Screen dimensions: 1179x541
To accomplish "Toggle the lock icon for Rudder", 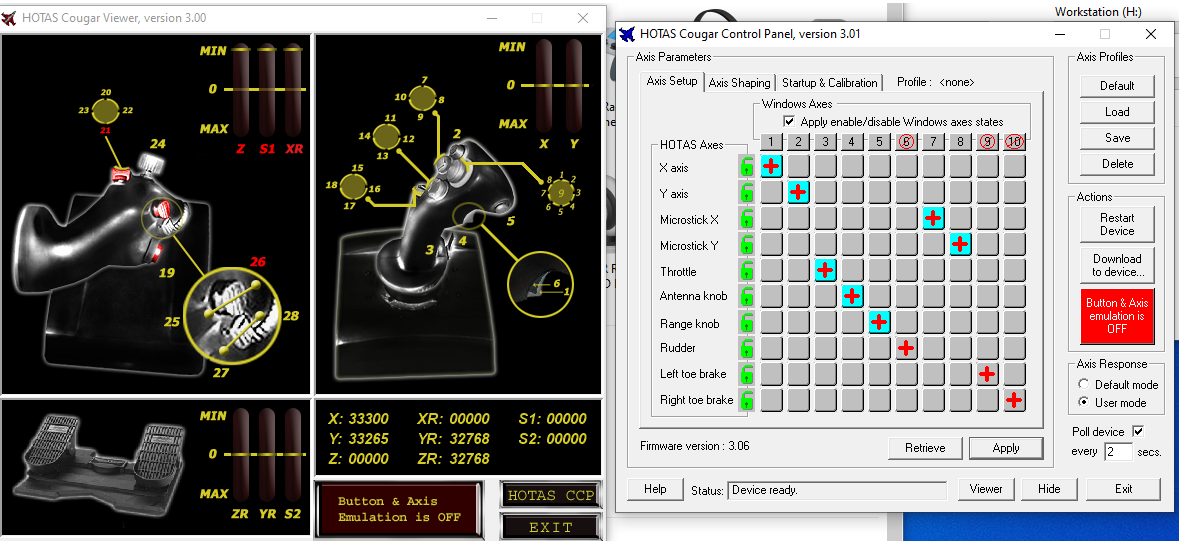I will (x=746, y=348).
